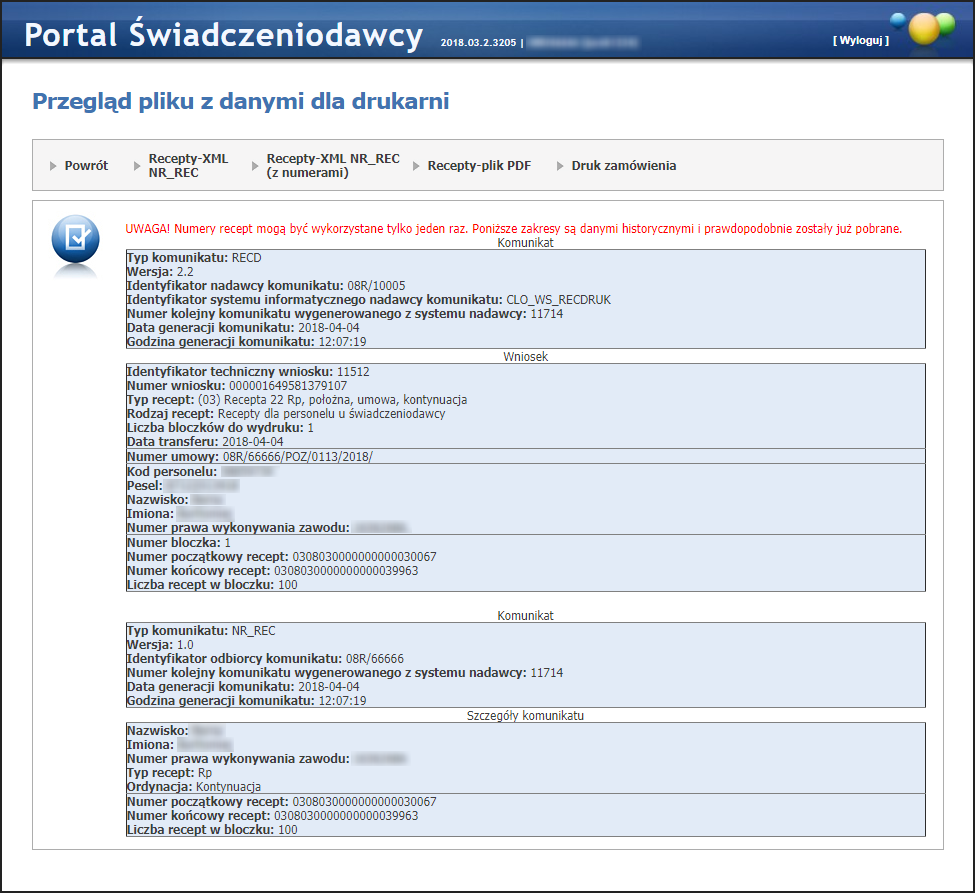Open Recepty-XML NR_REC (z numerami) menu item

[333, 166]
